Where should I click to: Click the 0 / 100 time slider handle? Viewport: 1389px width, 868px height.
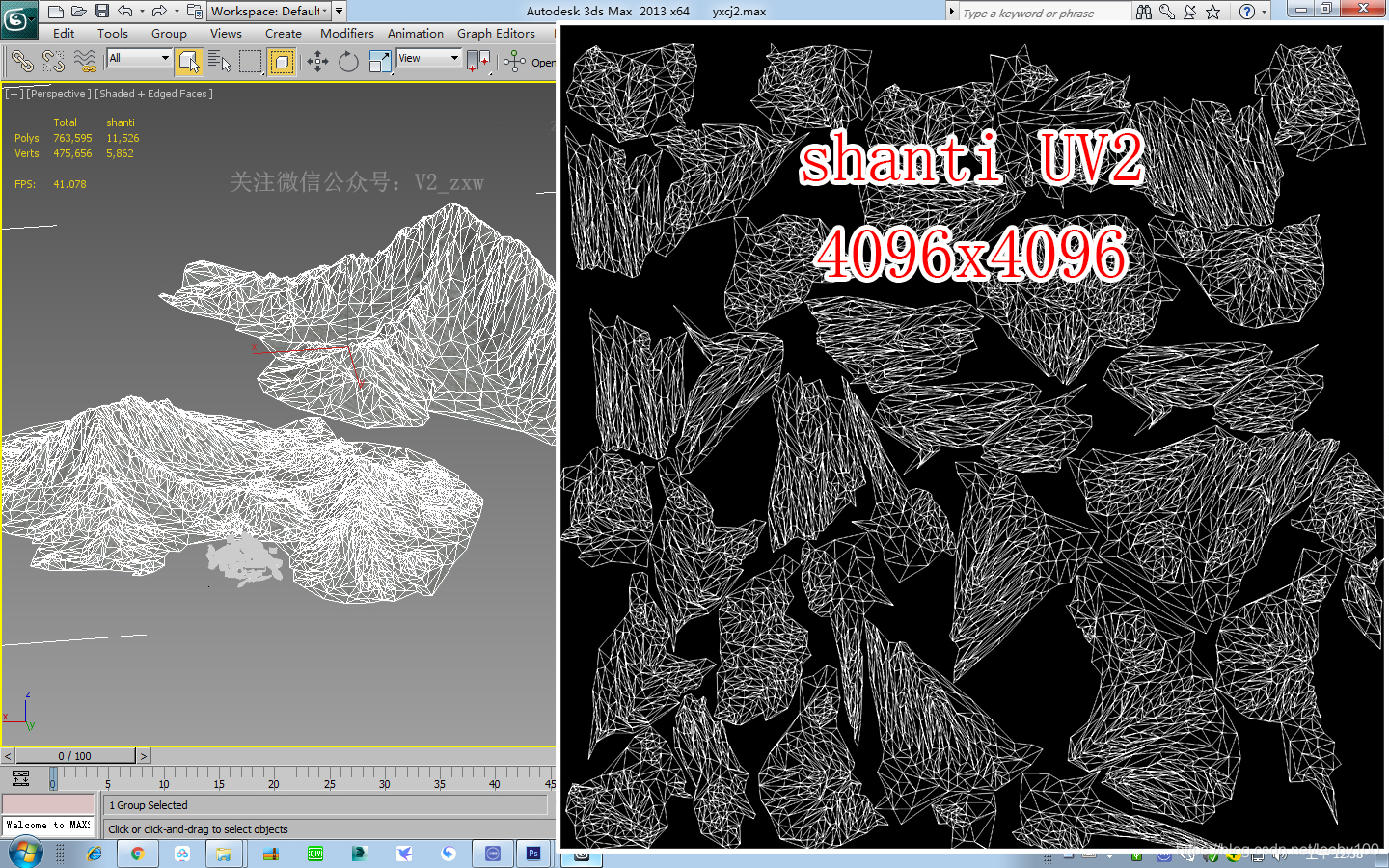pos(75,756)
